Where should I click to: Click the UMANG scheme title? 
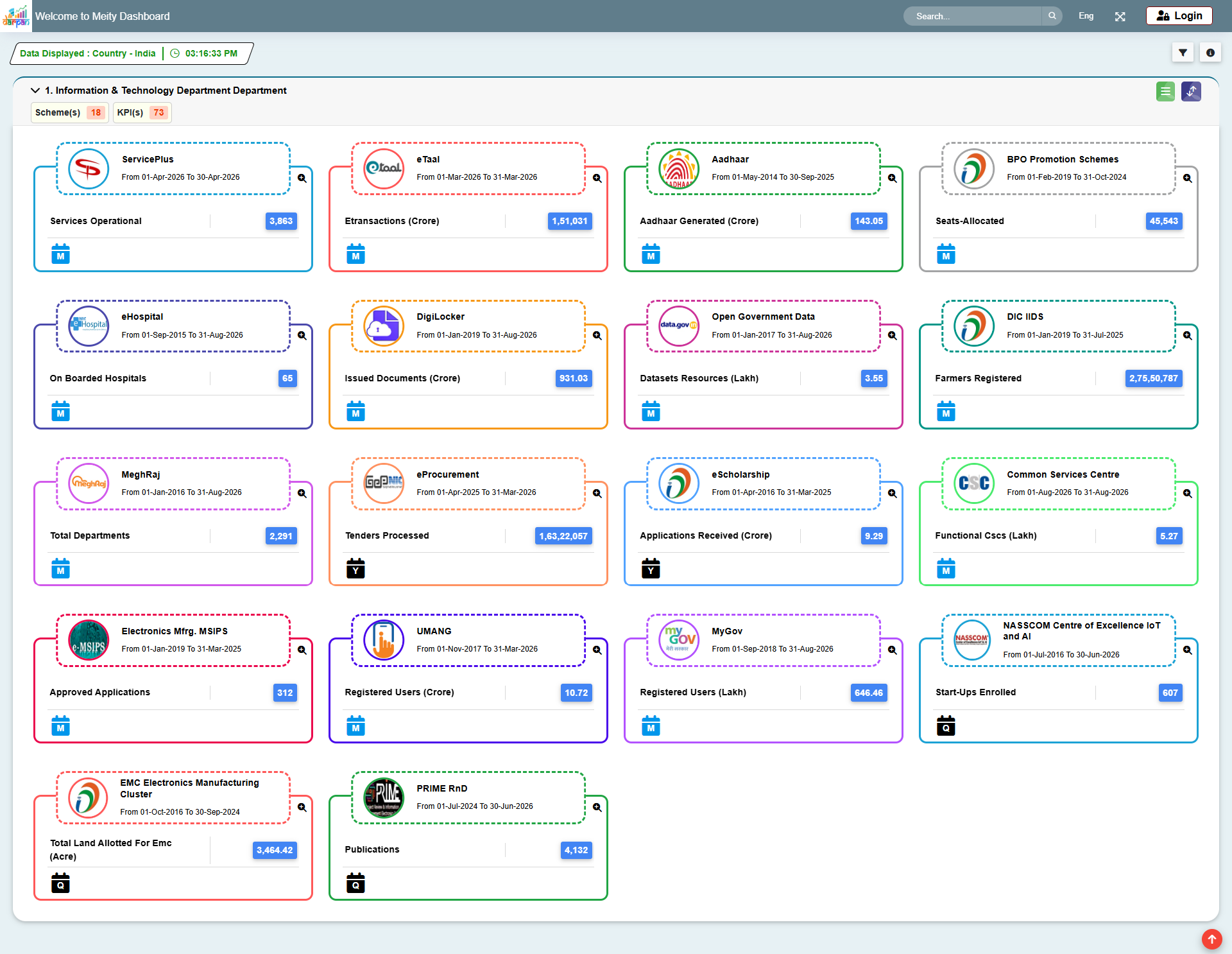point(434,631)
